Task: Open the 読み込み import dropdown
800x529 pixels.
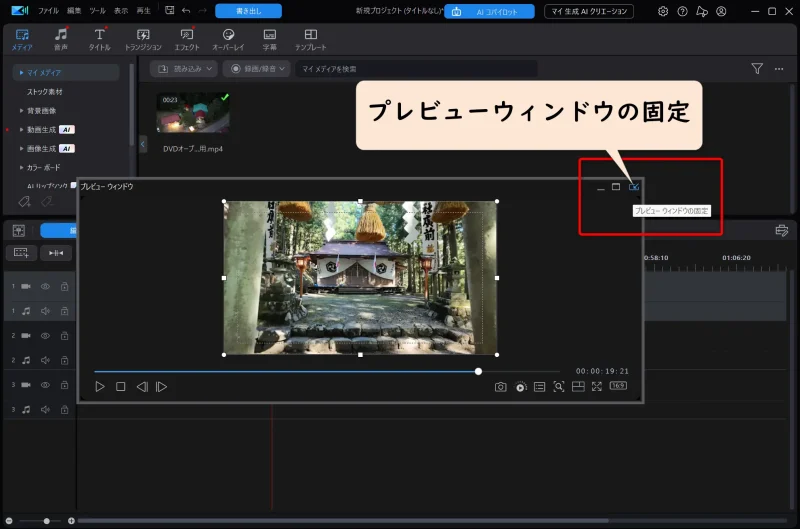Action: [184, 68]
